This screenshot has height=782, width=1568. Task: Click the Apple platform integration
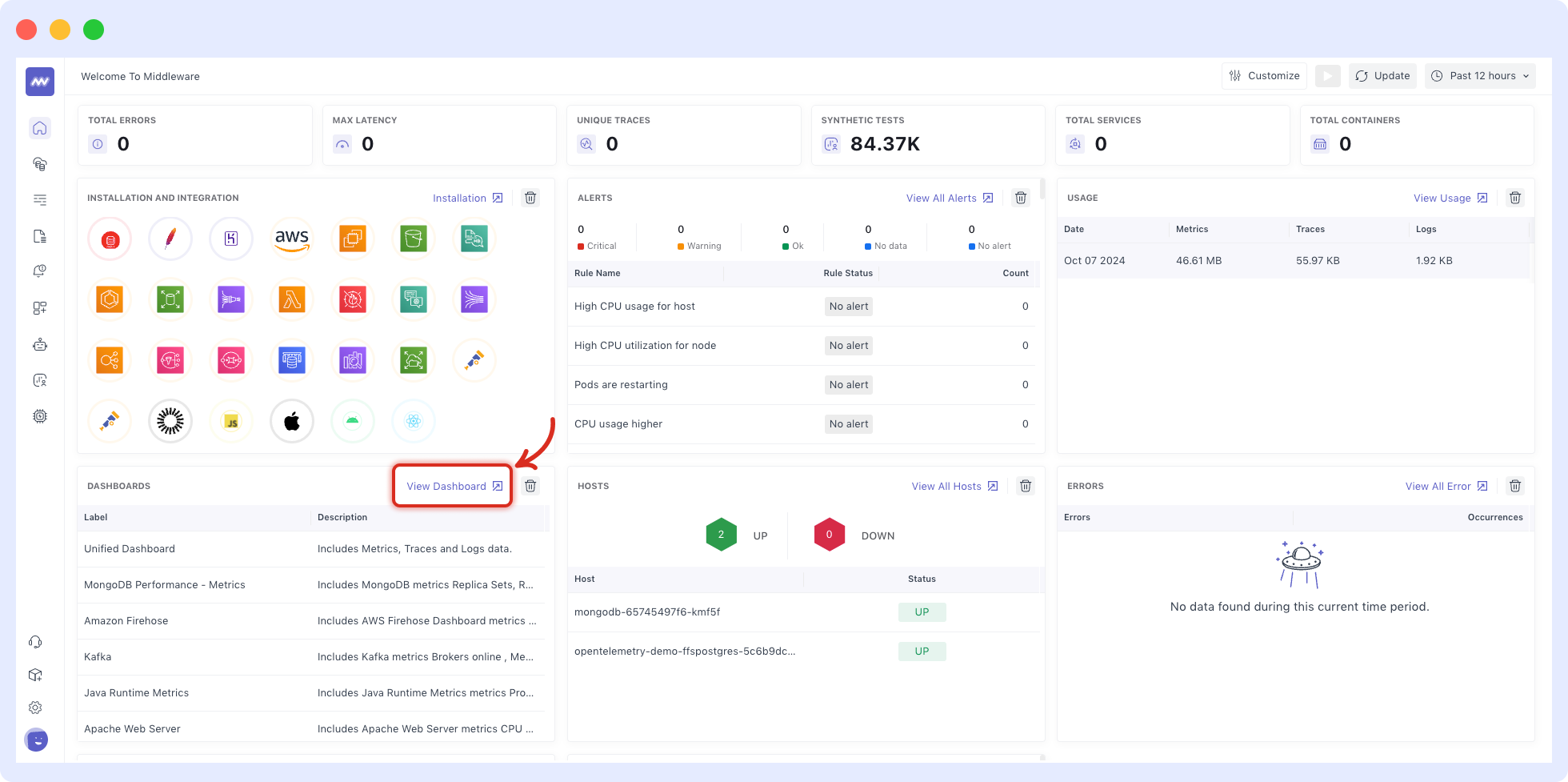(x=292, y=421)
